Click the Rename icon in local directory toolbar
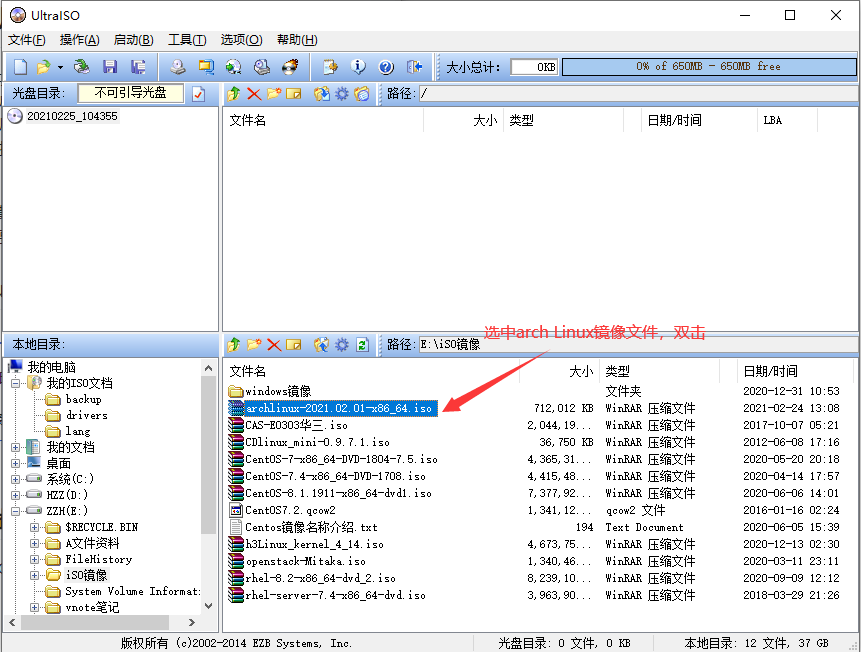Screen dimensions: 861x652 click(x=294, y=344)
